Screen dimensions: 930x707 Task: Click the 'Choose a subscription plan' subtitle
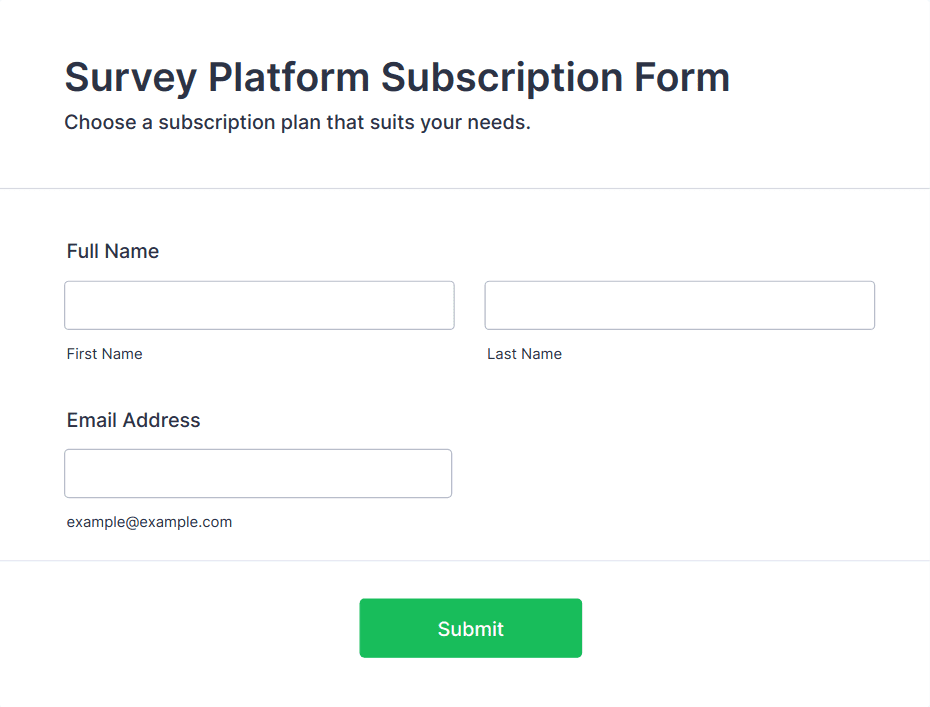pyautogui.click(x=297, y=123)
